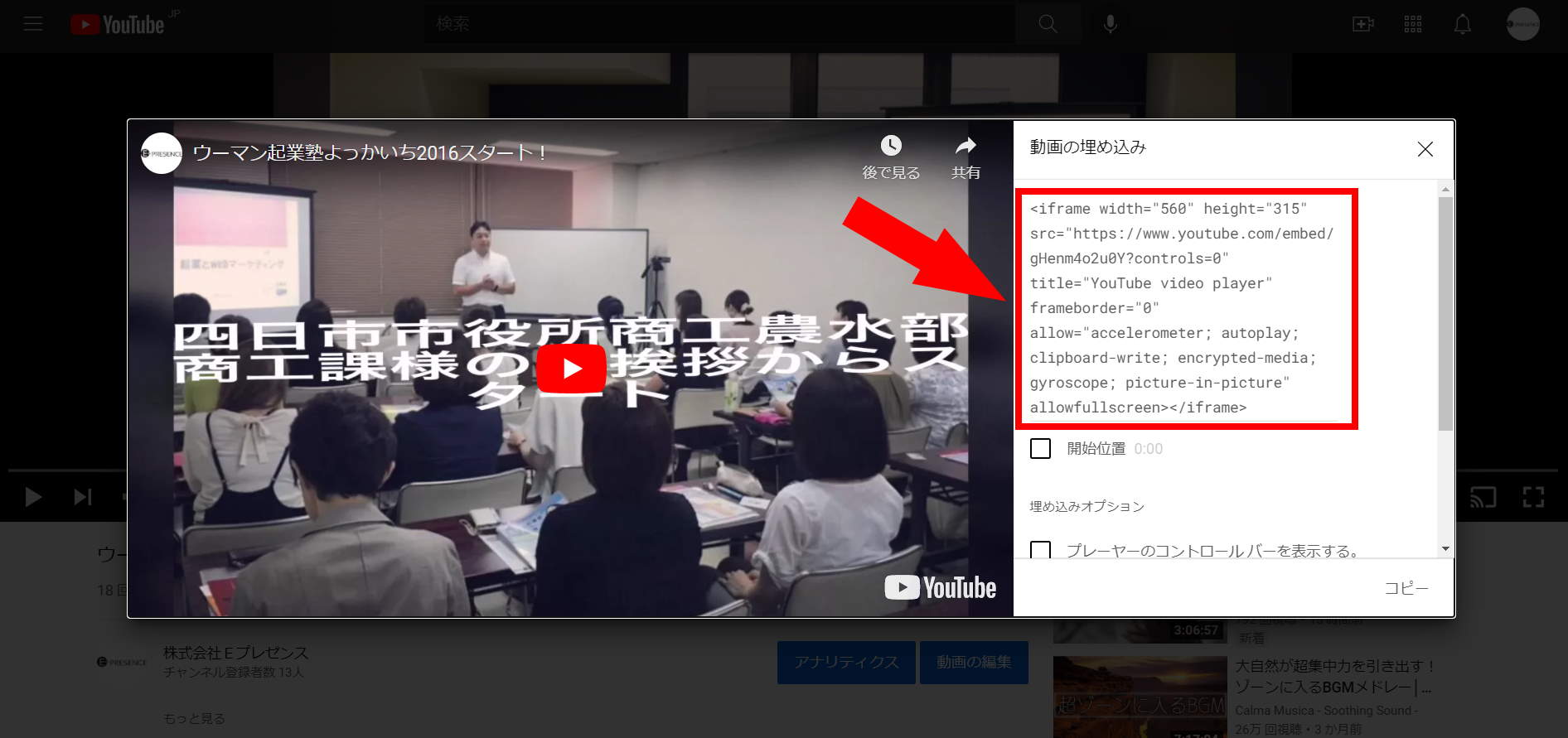
Task: Start voice search with microphone
Action: tap(1111, 24)
